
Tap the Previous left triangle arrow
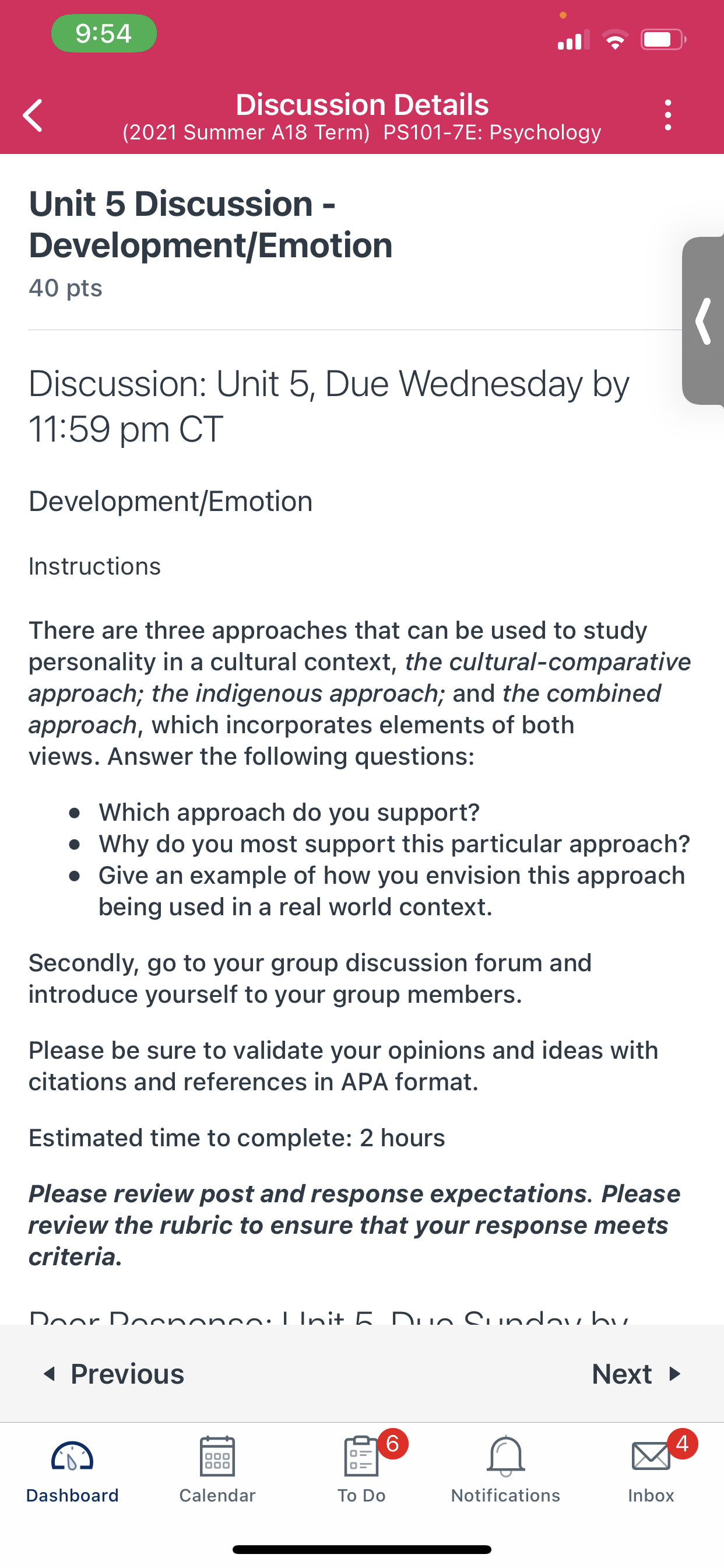click(x=50, y=1374)
